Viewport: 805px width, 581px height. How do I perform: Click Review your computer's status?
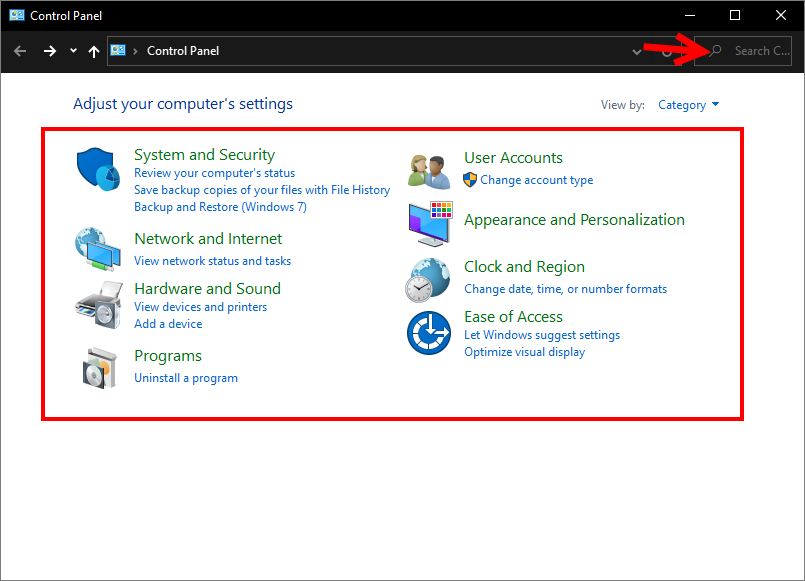(x=215, y=173)
